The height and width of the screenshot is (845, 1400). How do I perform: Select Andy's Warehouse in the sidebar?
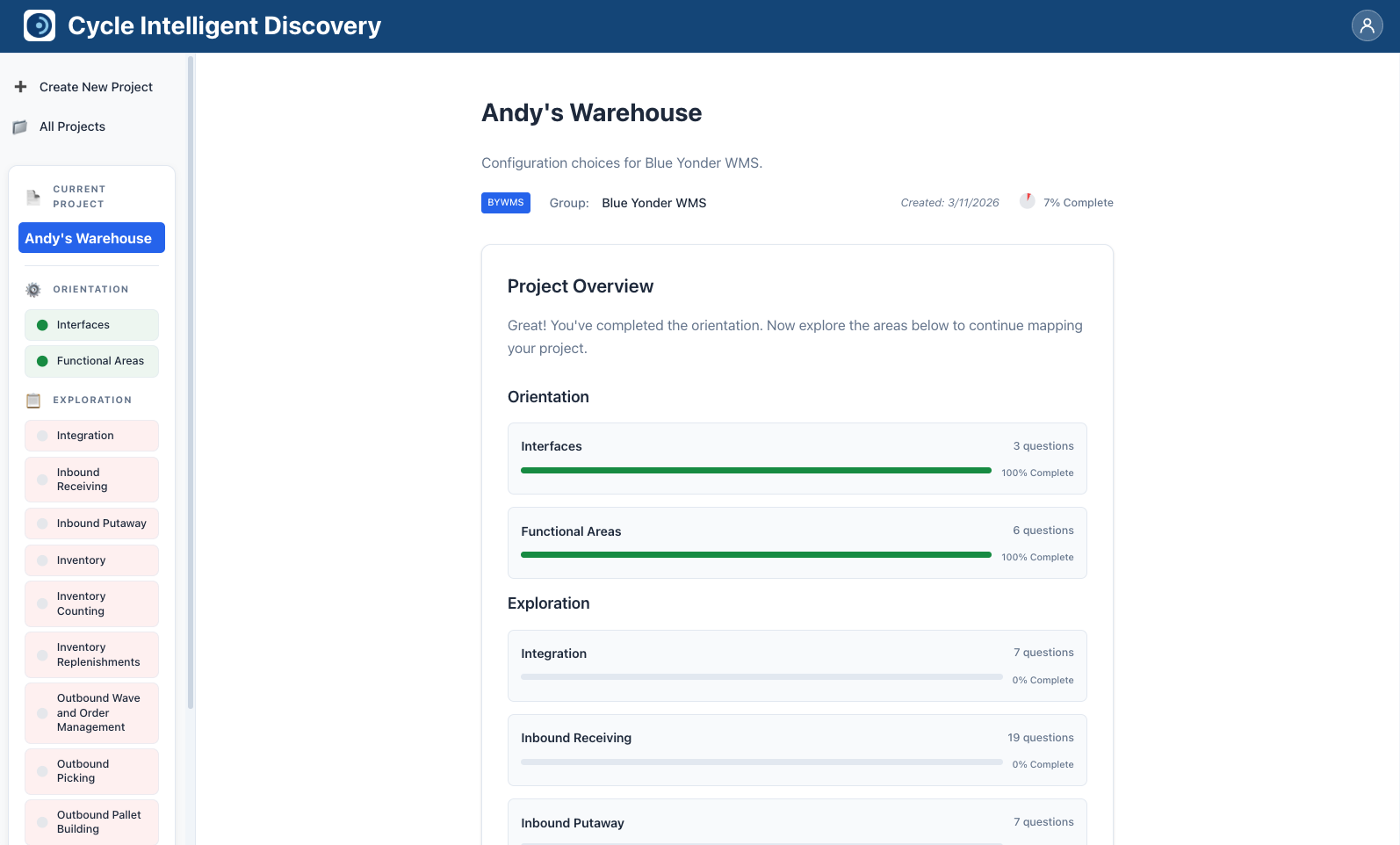tap(91, 238)
